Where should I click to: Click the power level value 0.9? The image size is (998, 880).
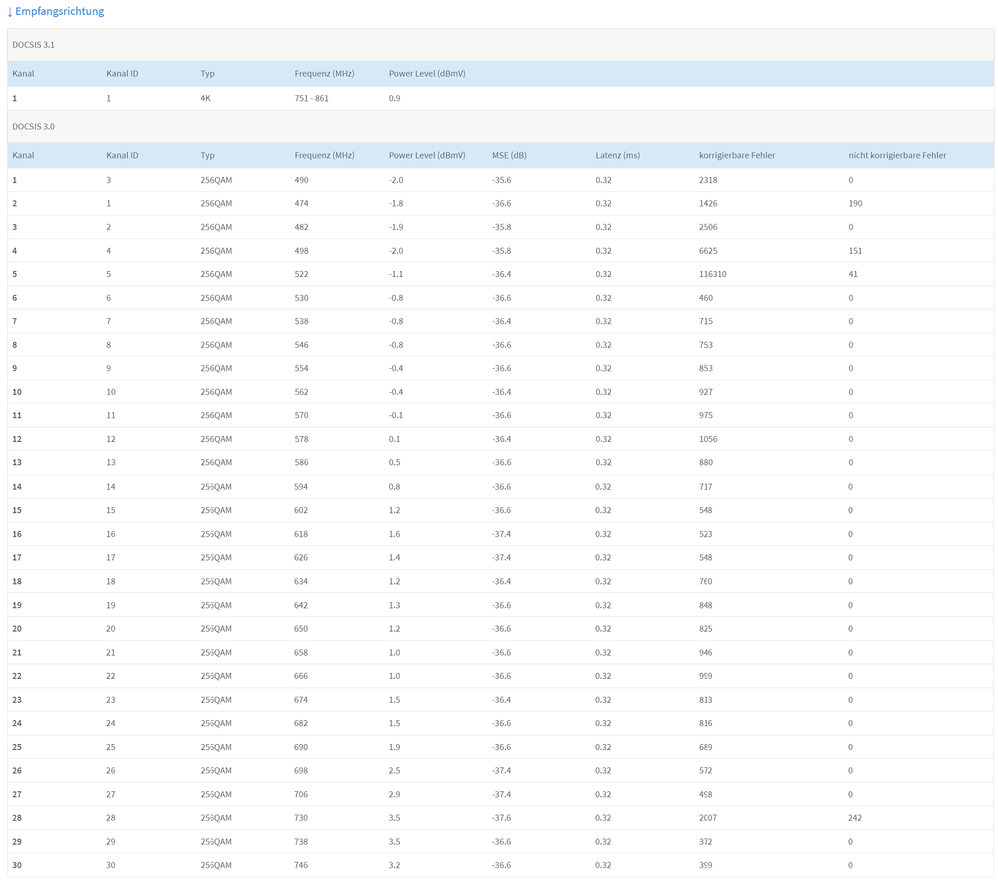(x=395, y=98)
